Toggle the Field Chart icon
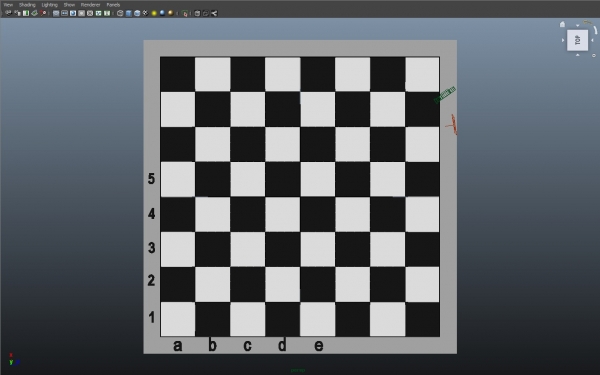Screen dimensions: 600x375 point(90,13)
